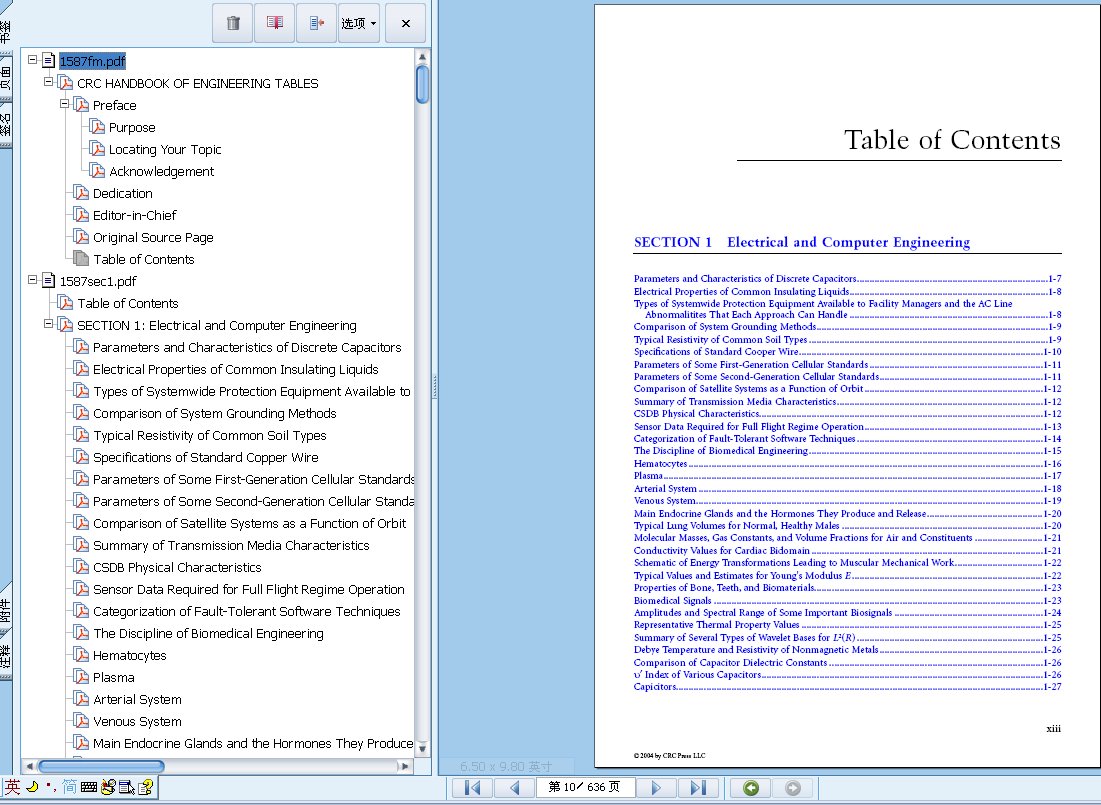Image resolution: width=1101 pixels, height=805 pixels.
Task: Click document icon next to 1587sec1.pdf
Action: click(x=48, y=280)
